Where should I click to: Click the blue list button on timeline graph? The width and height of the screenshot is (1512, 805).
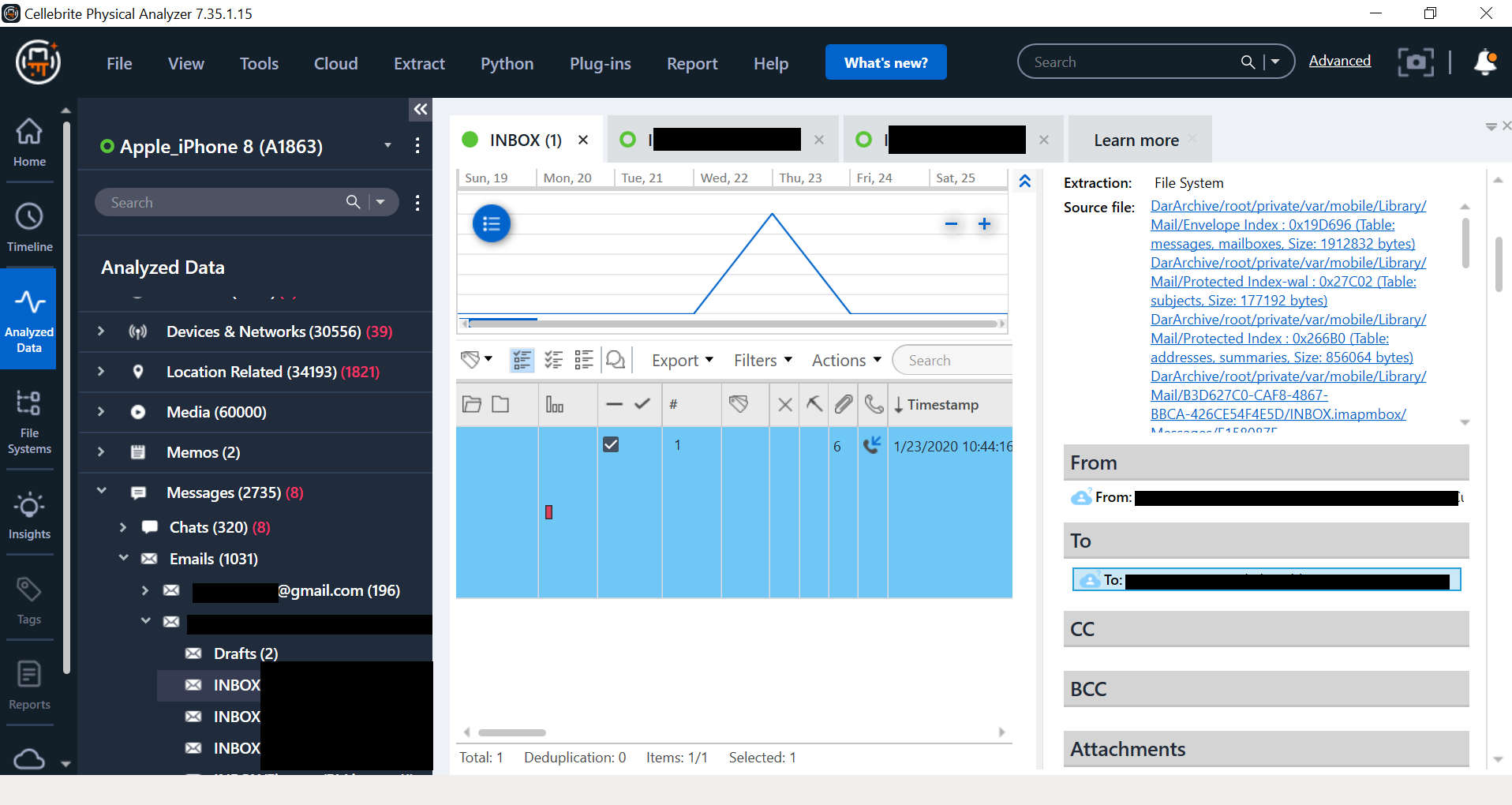click(491, 223)
